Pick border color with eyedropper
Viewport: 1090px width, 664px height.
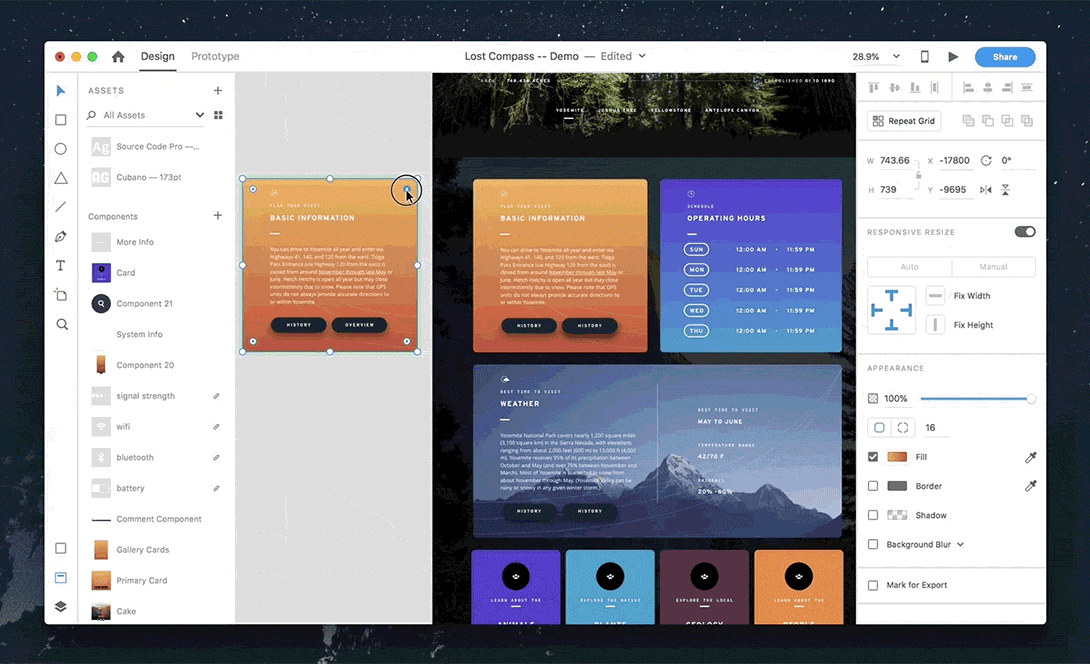coord(1030,486)
